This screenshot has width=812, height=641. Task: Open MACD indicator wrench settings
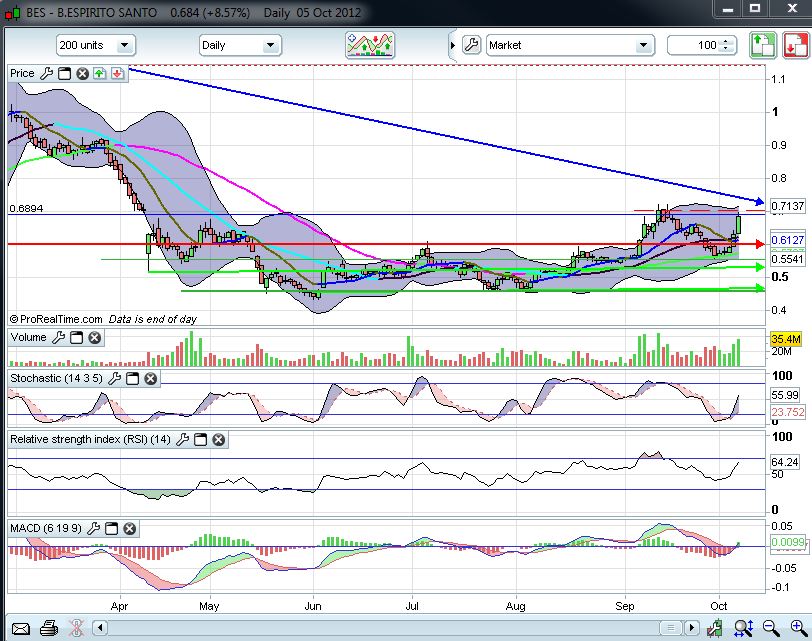point(95,528)
